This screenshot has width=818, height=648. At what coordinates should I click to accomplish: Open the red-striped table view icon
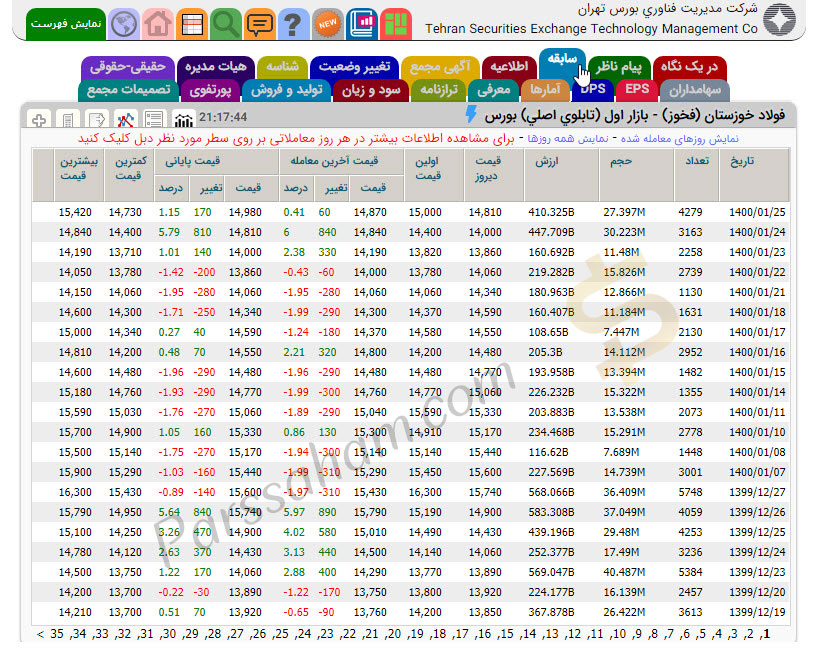click(x=192, y=24)
